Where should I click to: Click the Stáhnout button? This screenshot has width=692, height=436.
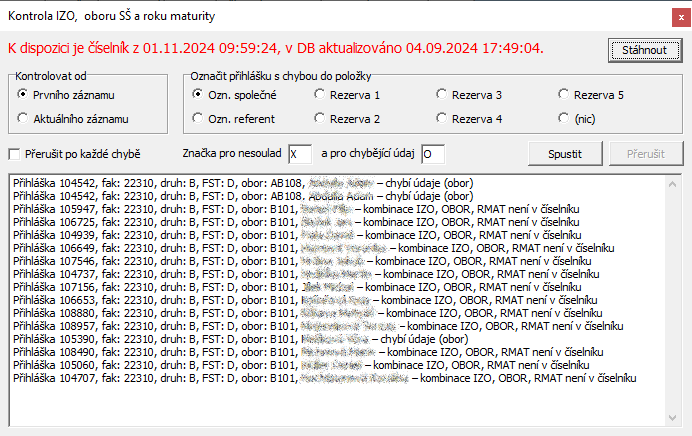pyautogui.click(x=643, y=49)
